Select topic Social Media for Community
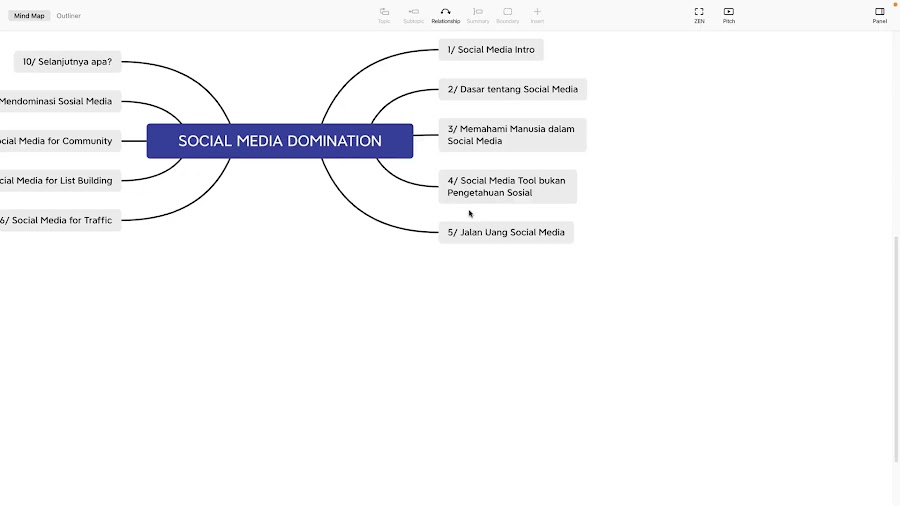The image size is (900, 506). click(60, 141)
